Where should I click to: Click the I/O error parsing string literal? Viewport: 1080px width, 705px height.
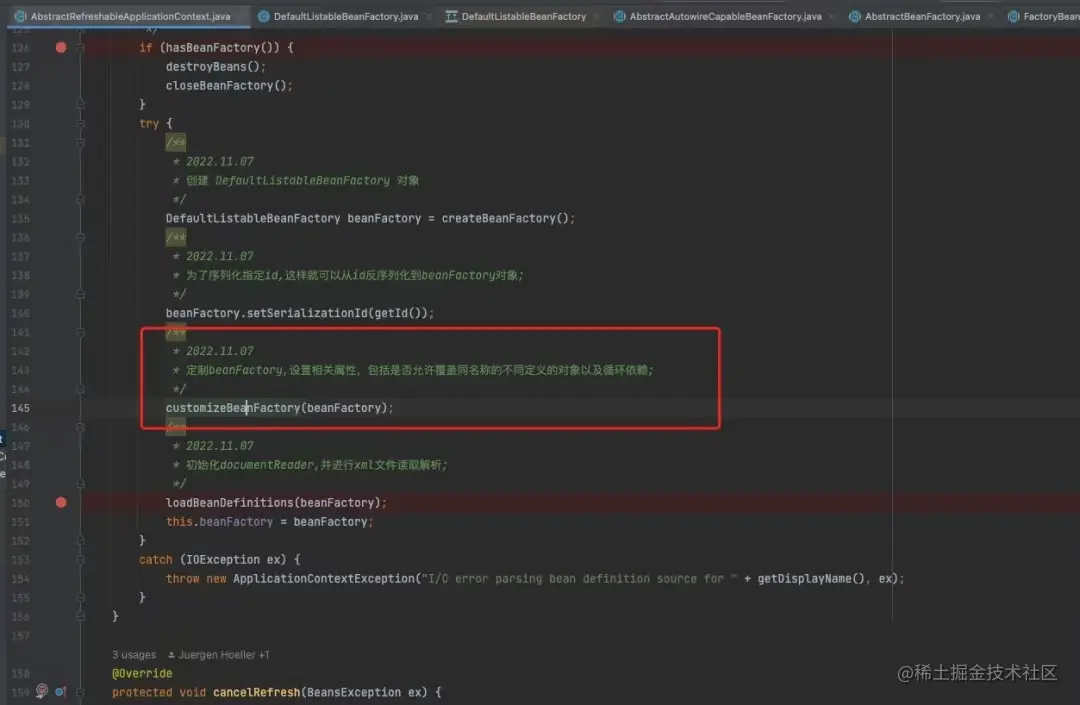579,578
